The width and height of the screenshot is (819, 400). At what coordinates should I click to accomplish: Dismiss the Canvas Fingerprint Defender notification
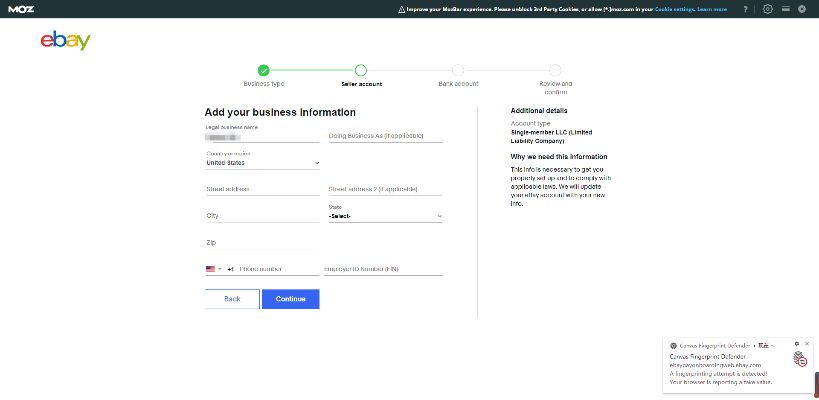coord(807,343)
